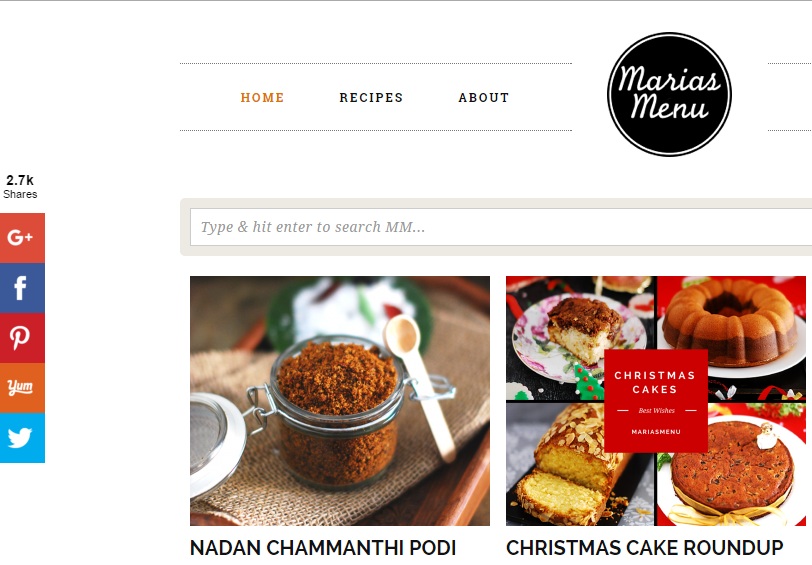Image resolution: width=812 pixels, height=565 pixels.
Task: Open the RECIPES menu item
Action: (x=371, y=97)
